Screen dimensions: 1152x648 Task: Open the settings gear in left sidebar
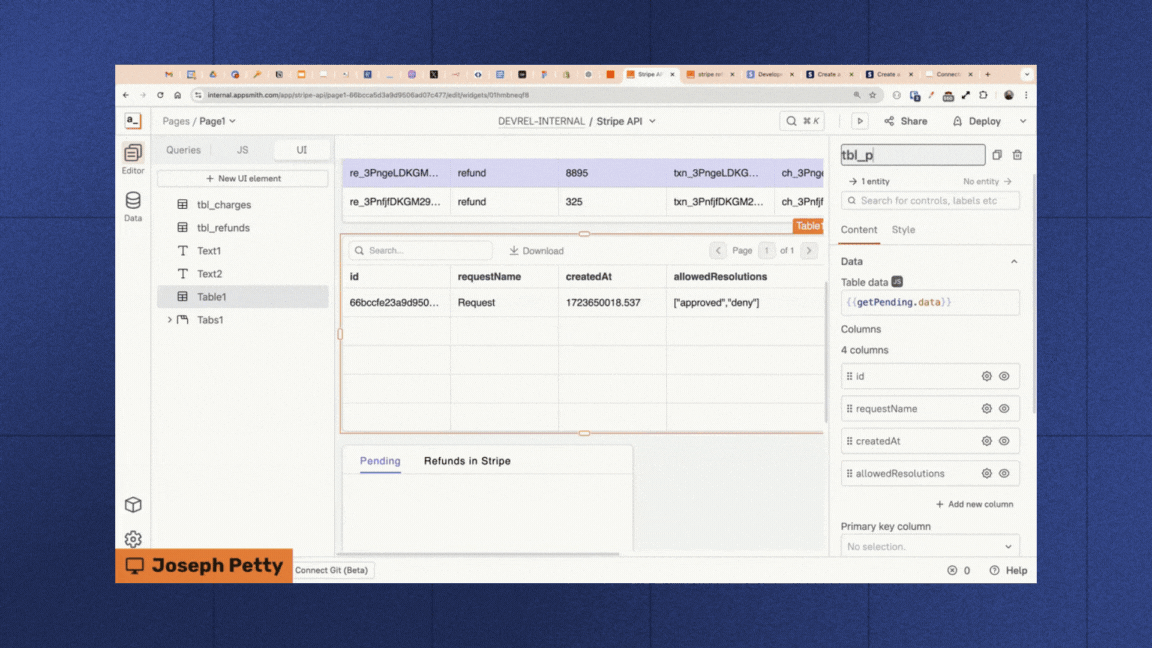(x=133, y=539)
